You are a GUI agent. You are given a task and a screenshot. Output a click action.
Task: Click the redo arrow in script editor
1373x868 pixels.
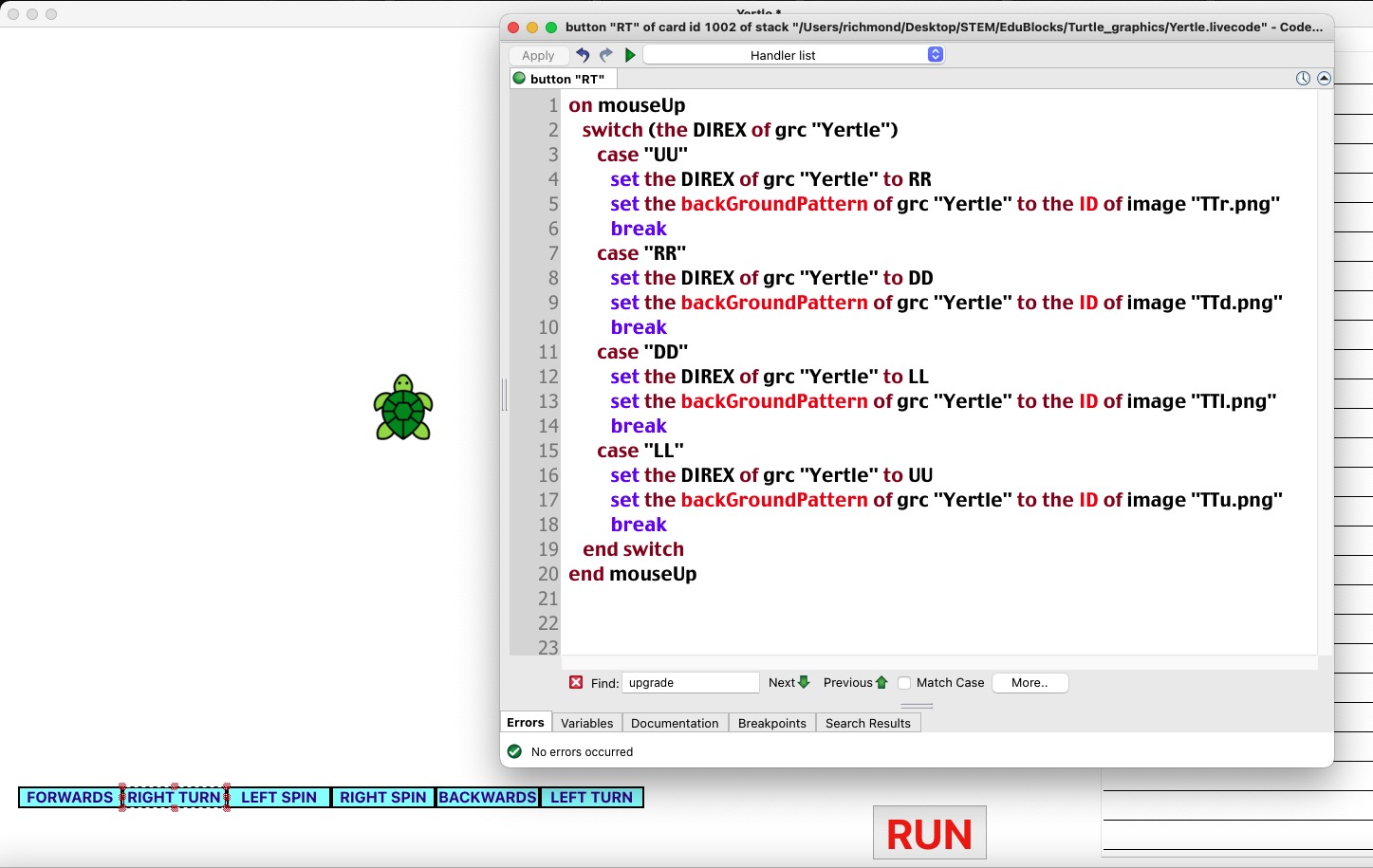(x=605, y=55)
